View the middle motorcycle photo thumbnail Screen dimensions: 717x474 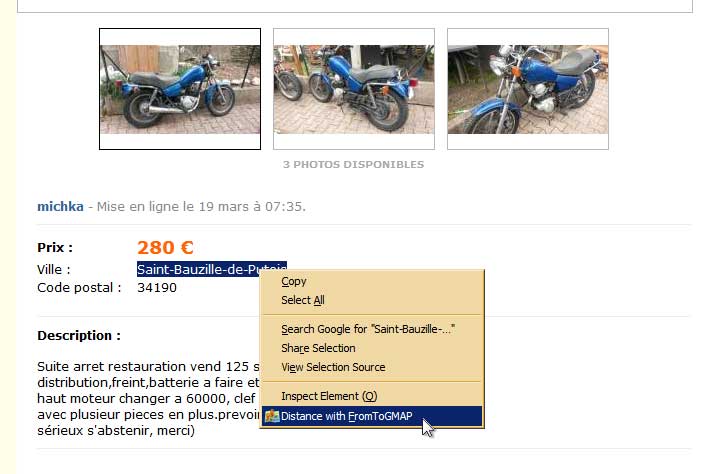coord(354,89)
